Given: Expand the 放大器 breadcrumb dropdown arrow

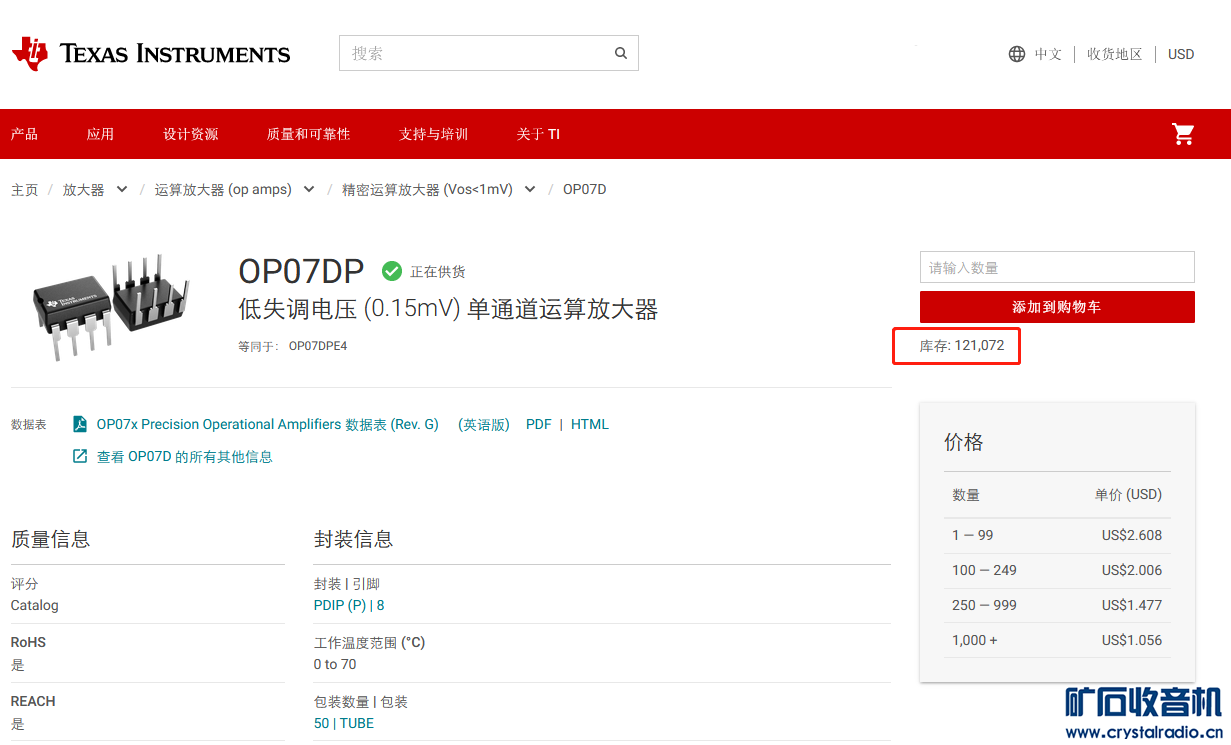Looking at the screenshot, I should coord(122,189).
